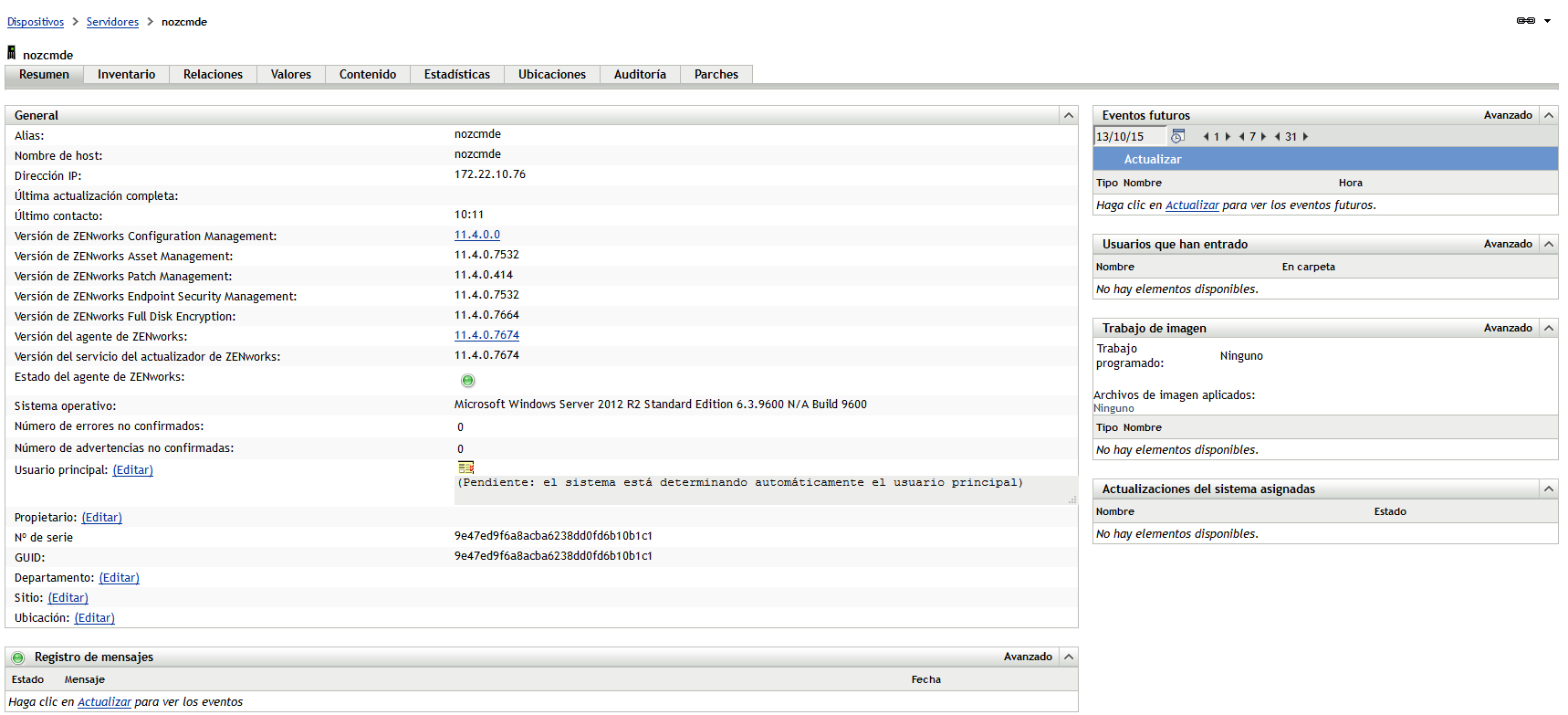The image size is (1568, 715).
Task: Open the dropdown arrow beside link icon
Action: tap(1547, 21)
